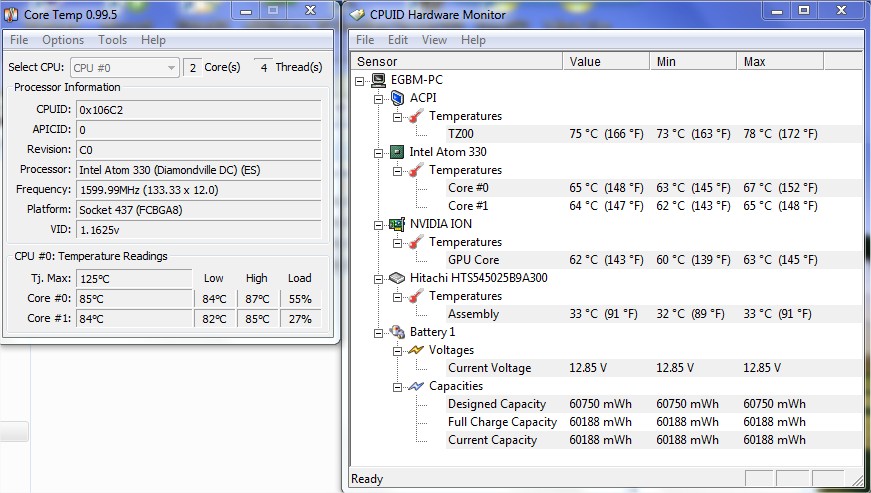Click the Core Temp title bar icon
This screenshot has width=871, height=493.
[11, 14]
